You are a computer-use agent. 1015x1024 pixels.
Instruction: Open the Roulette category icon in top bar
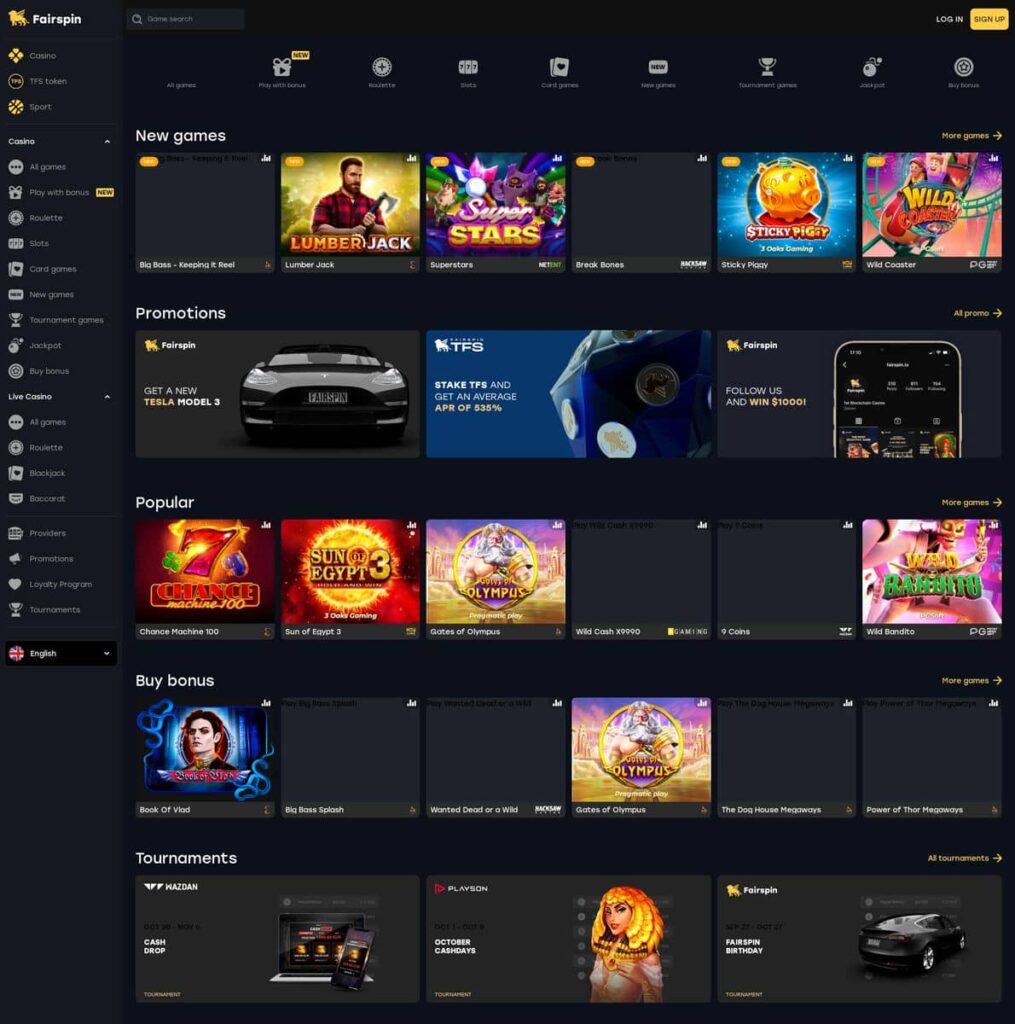381,67
